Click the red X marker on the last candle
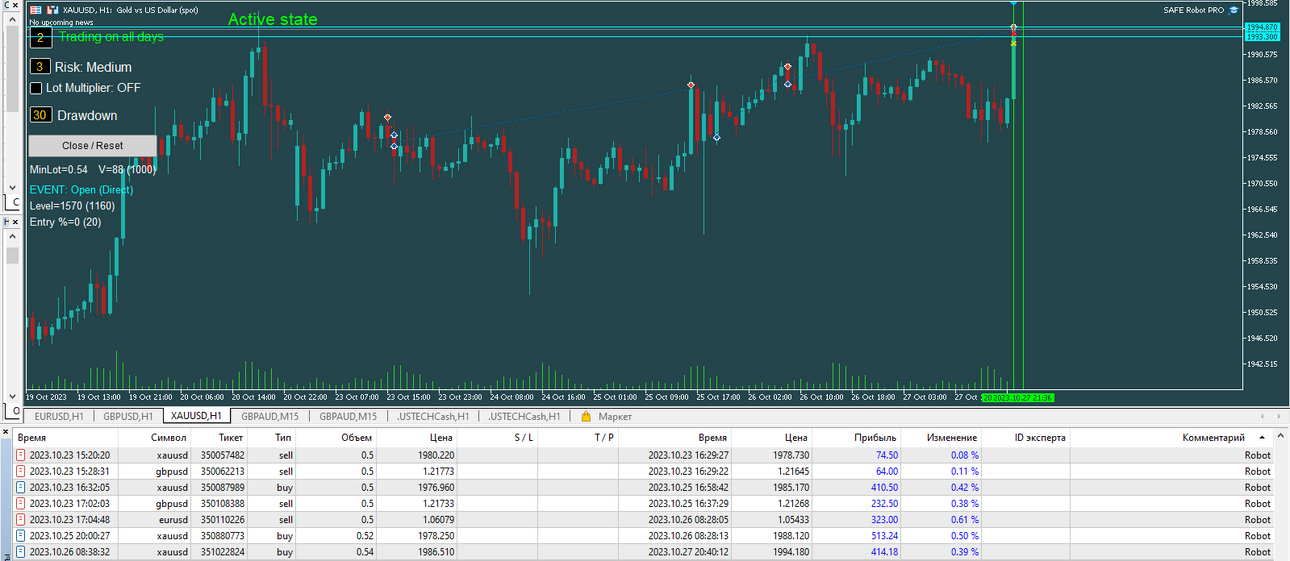This screenshot has width=1290, height=561. coord(1013,34)
